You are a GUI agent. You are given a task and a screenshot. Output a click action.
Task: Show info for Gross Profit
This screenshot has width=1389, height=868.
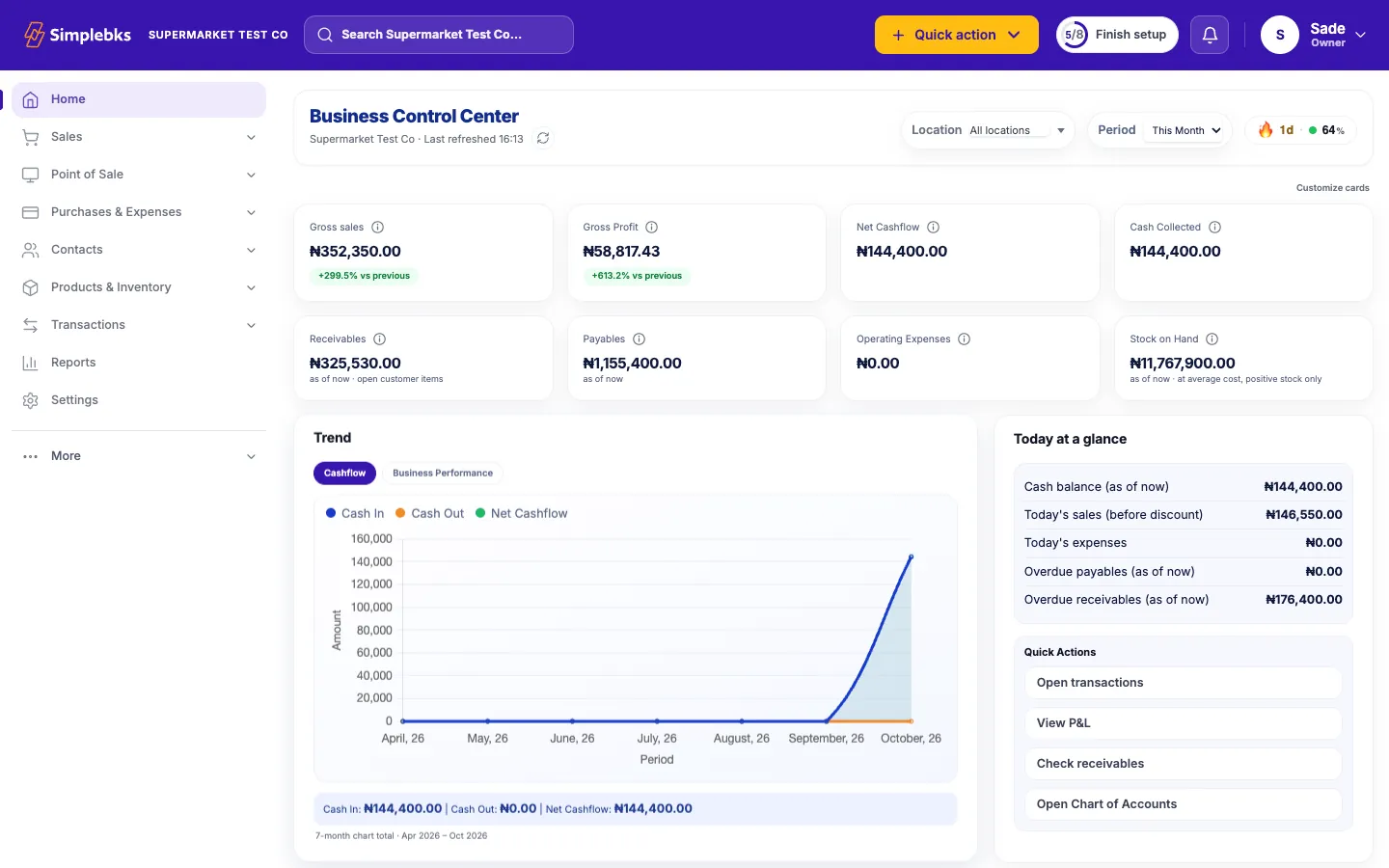click(x=652, y=228)
